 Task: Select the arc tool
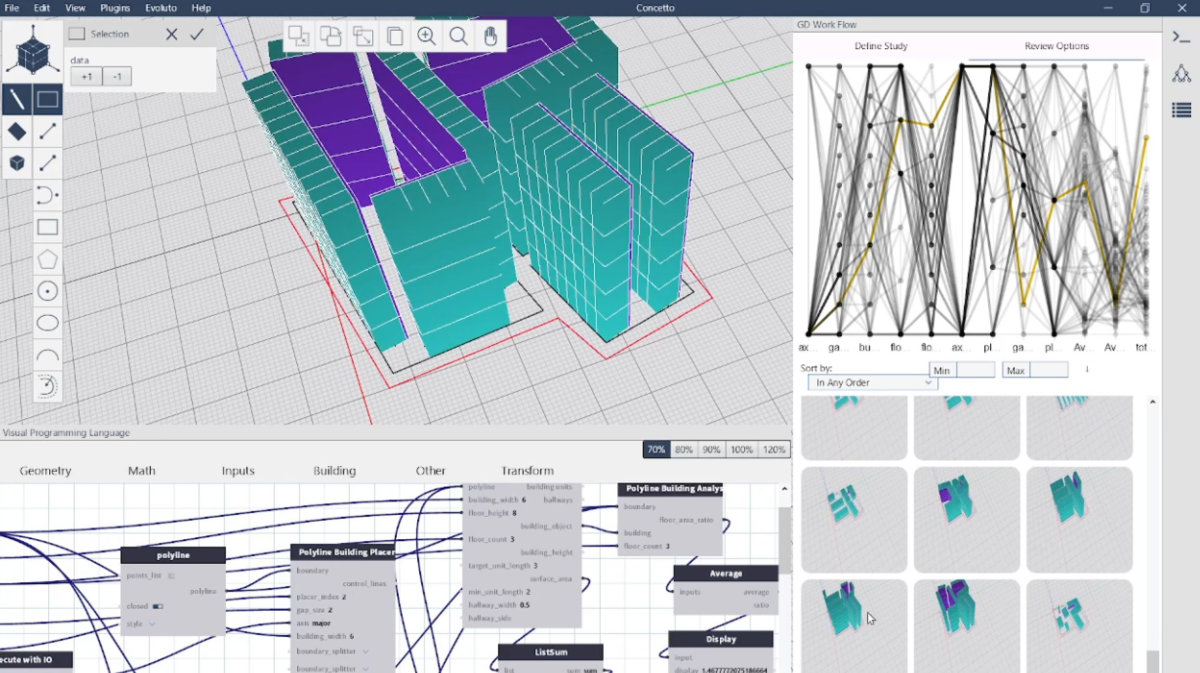[48, 355]
